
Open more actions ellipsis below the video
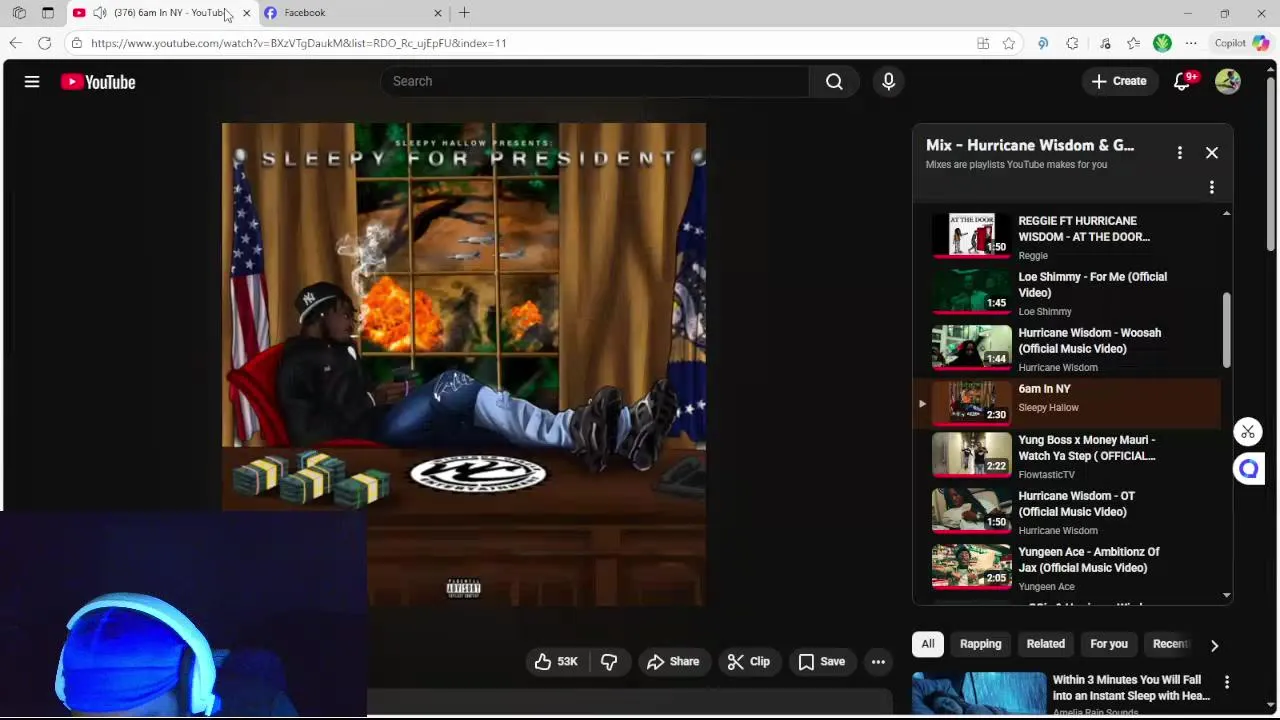878,661
